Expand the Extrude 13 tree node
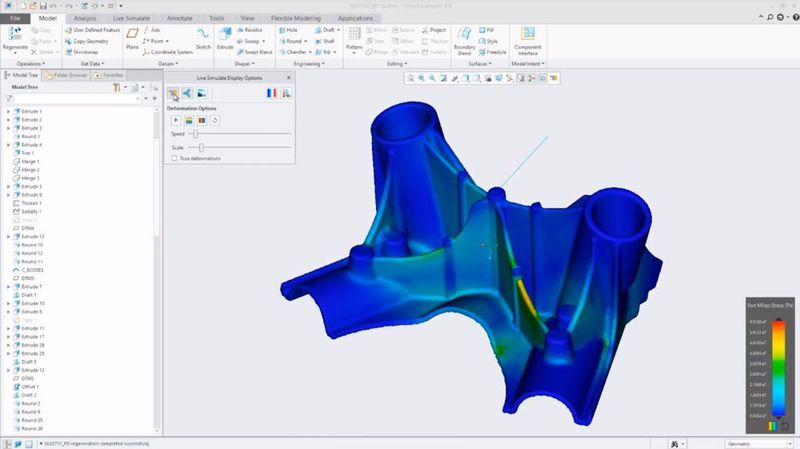This screenshot has width=800, height=449. 8,237
